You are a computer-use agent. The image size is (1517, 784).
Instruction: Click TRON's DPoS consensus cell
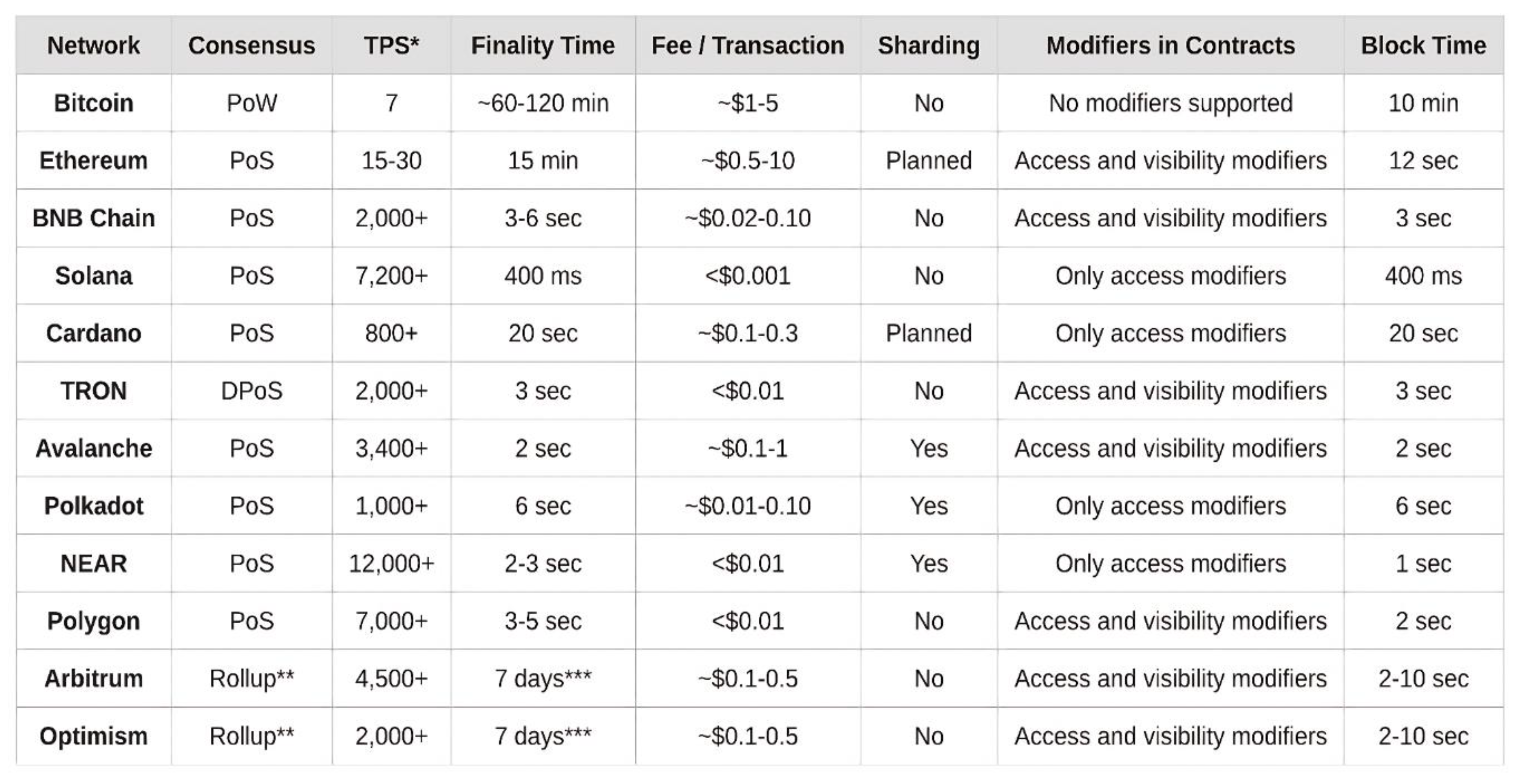[252, 391]
